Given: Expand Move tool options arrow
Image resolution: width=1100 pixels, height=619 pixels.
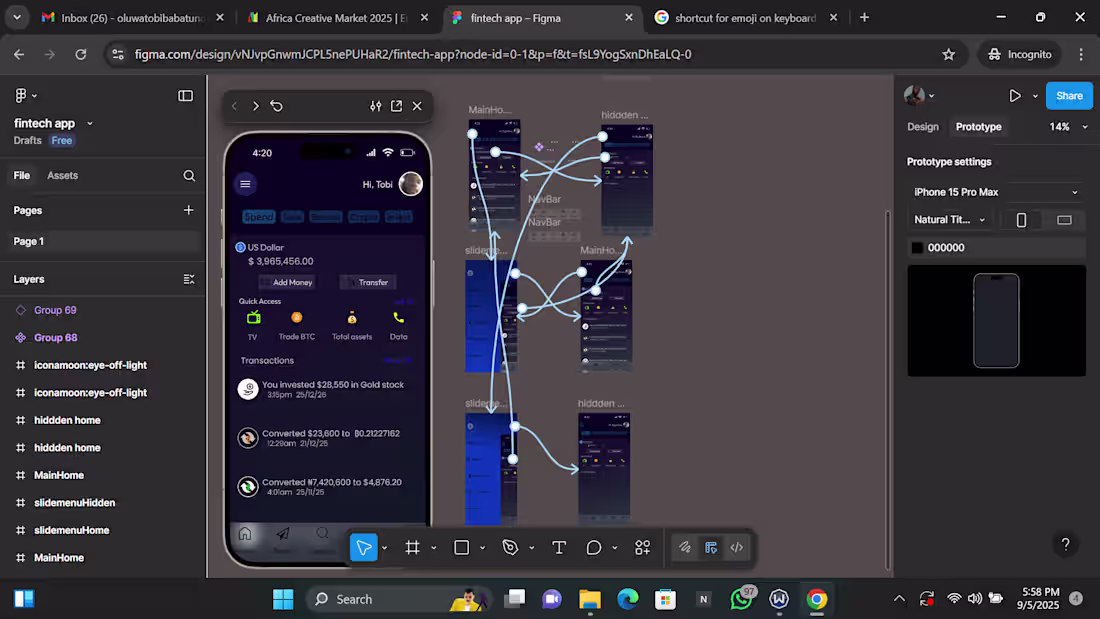Looking at the screenshot, I should pos(384,548).
